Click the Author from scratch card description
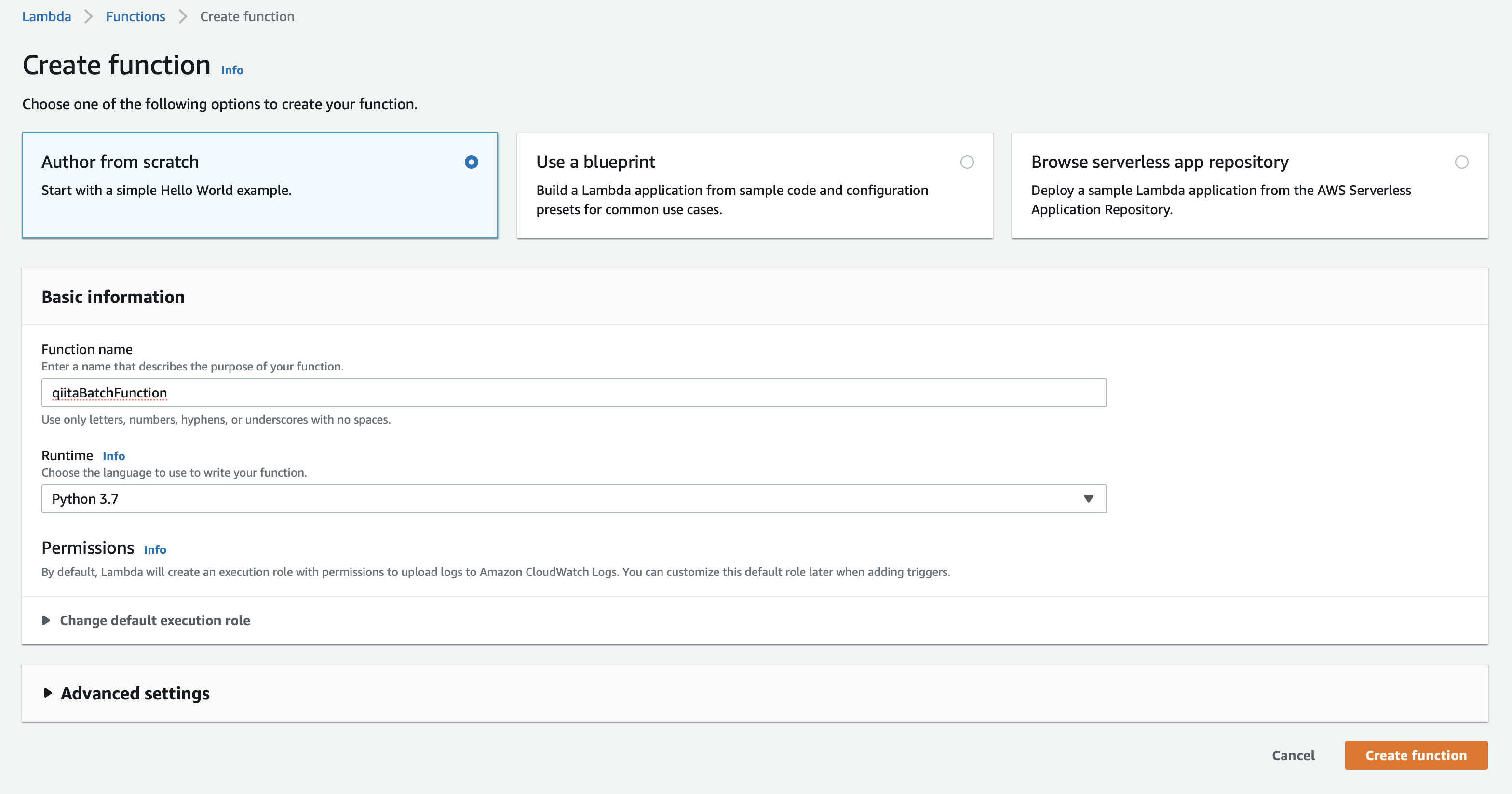This screenshot has height=794, width=1512. pyautogui.click(x=166, y=190)
